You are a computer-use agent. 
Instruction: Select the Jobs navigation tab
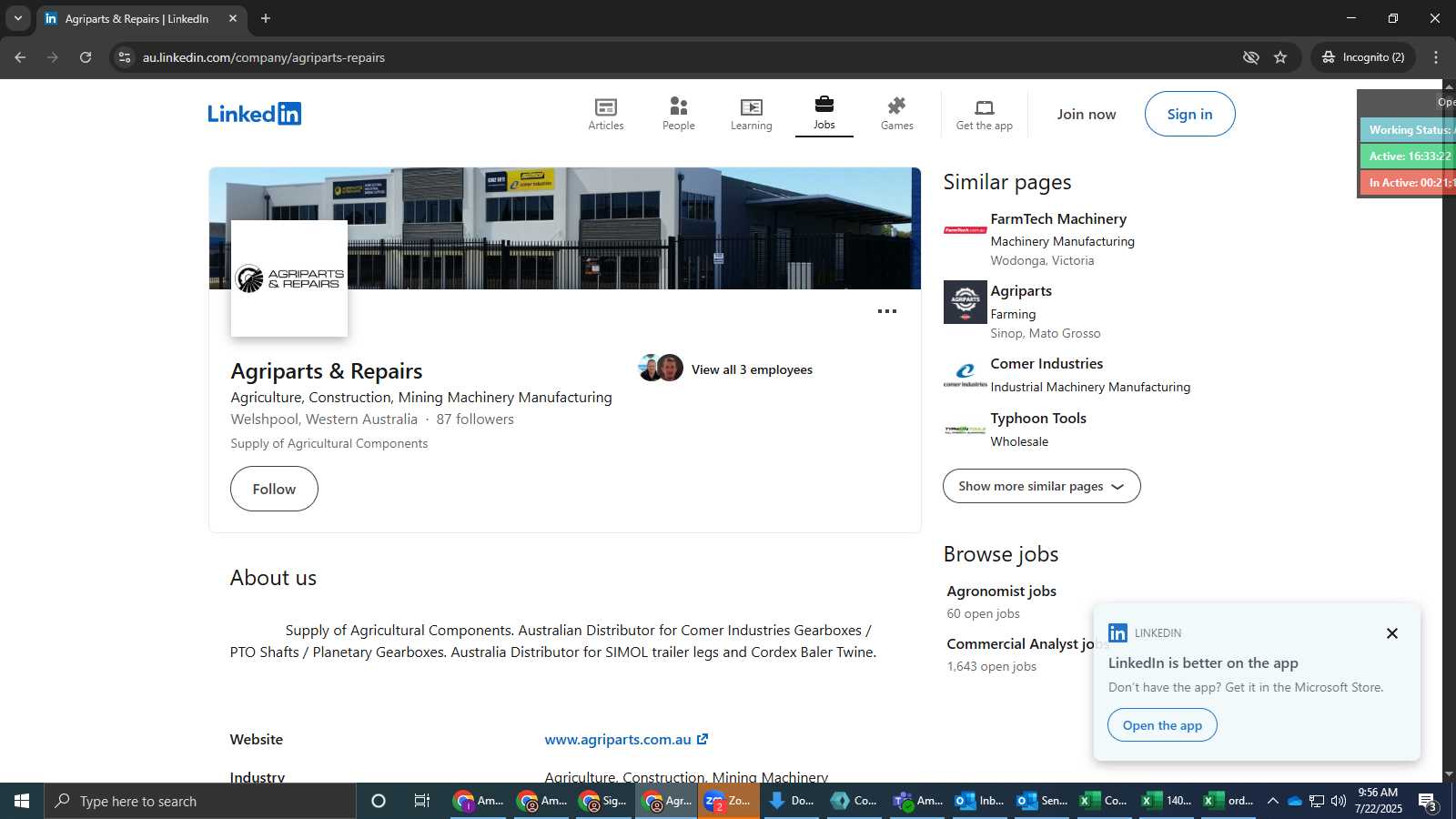point(824,115)
